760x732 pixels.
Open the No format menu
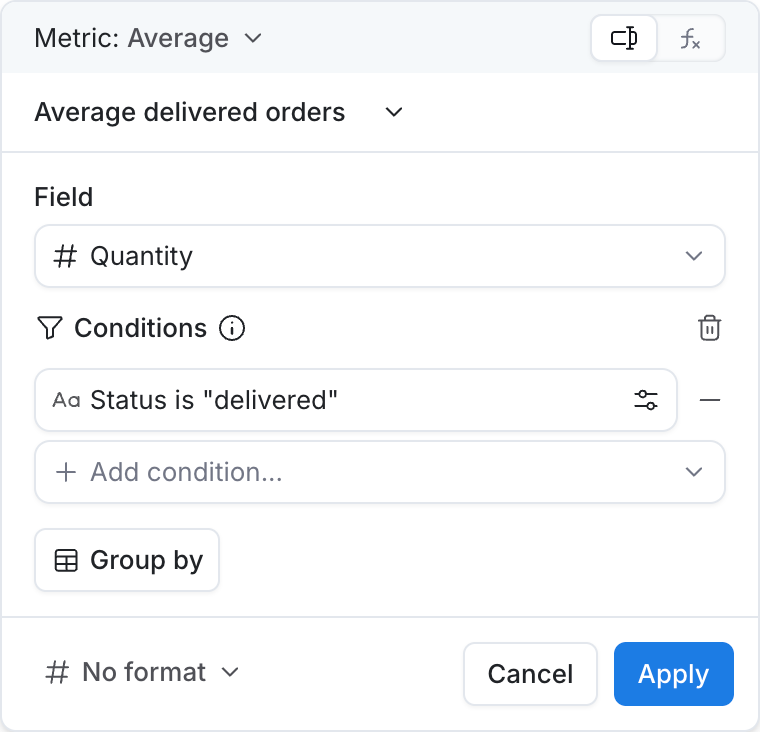click(x=142, y=672)
